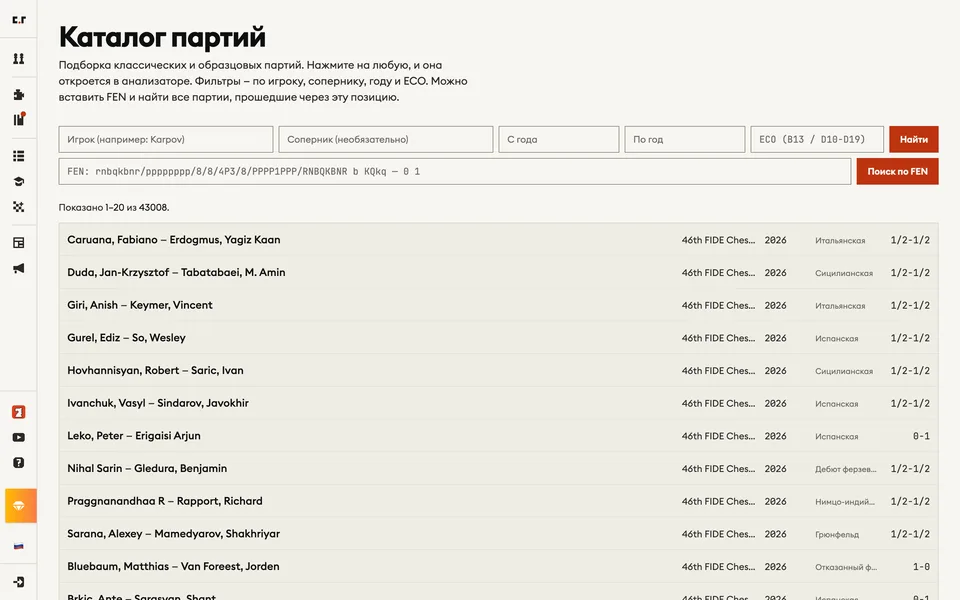Open the puzzle piece icon in the sidebar
The width and height of the screenshot is (960, 600).
pyautogui.click(x=19, y=94)
